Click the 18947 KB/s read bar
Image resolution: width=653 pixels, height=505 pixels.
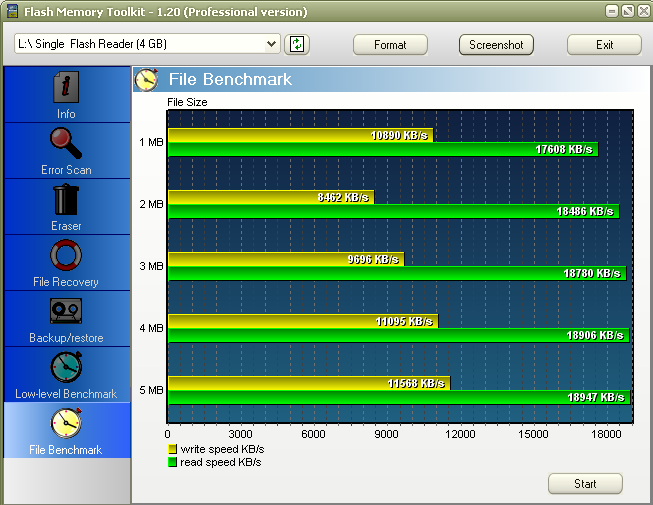click(399, 397)
